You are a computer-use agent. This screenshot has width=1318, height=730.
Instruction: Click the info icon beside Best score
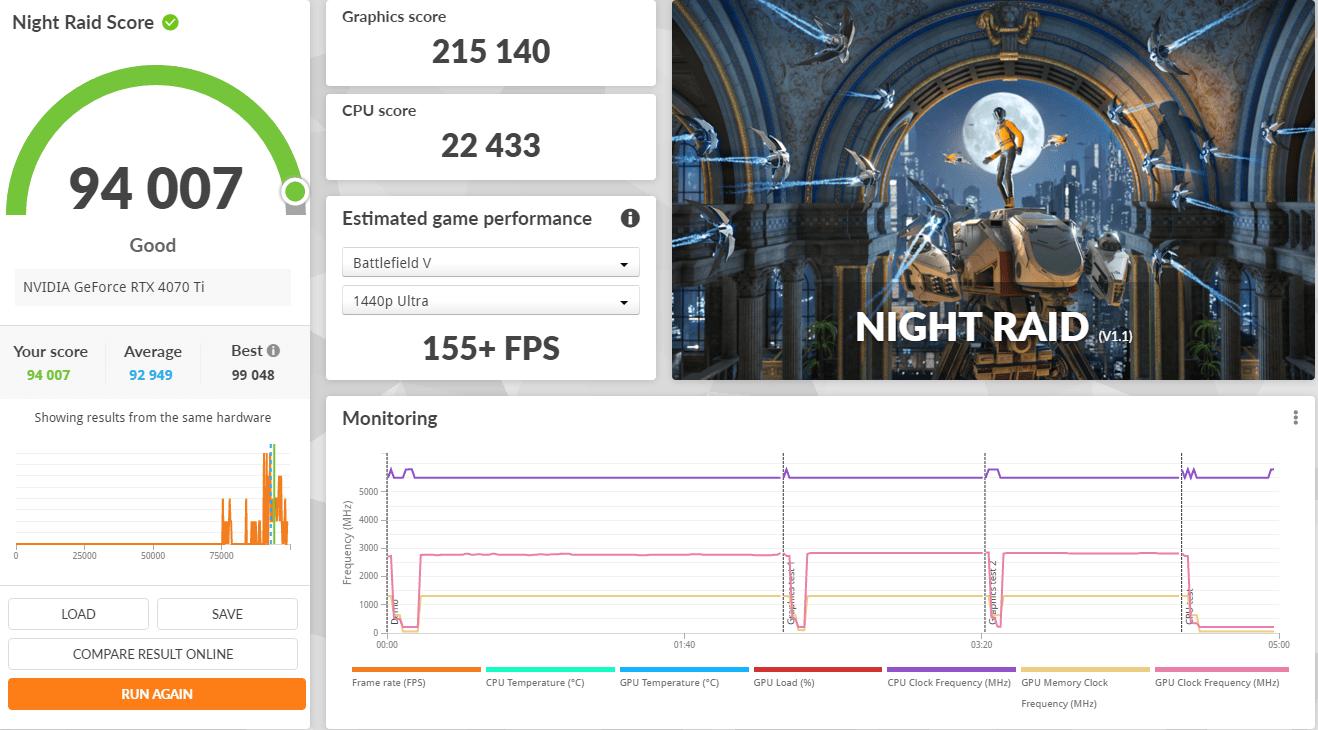pyautogui.click(x=273, y=351)
